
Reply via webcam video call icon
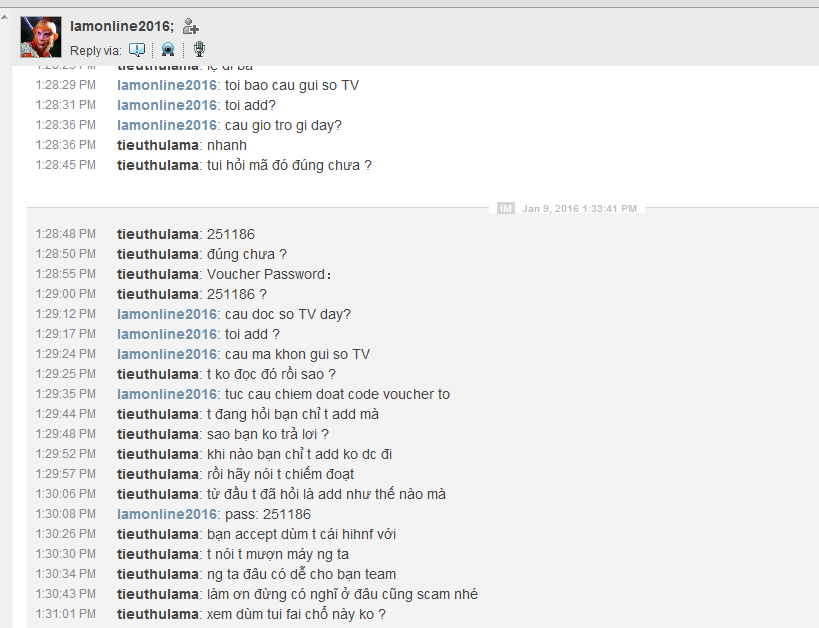pyautogui.click(x=168, y=50)
